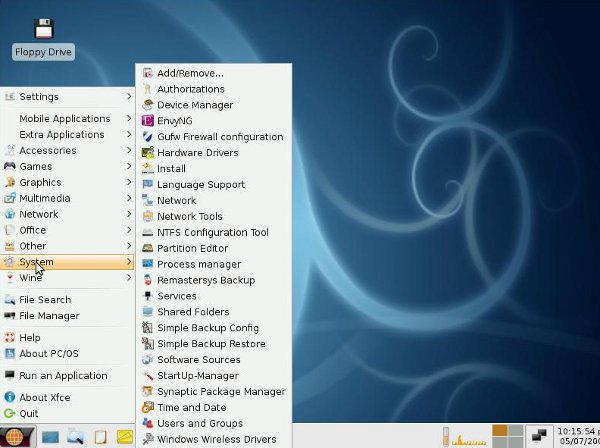Screen dimensions: 600x448
Task: Click the Authorizations keys icon
Action: (x=148, y=89)
